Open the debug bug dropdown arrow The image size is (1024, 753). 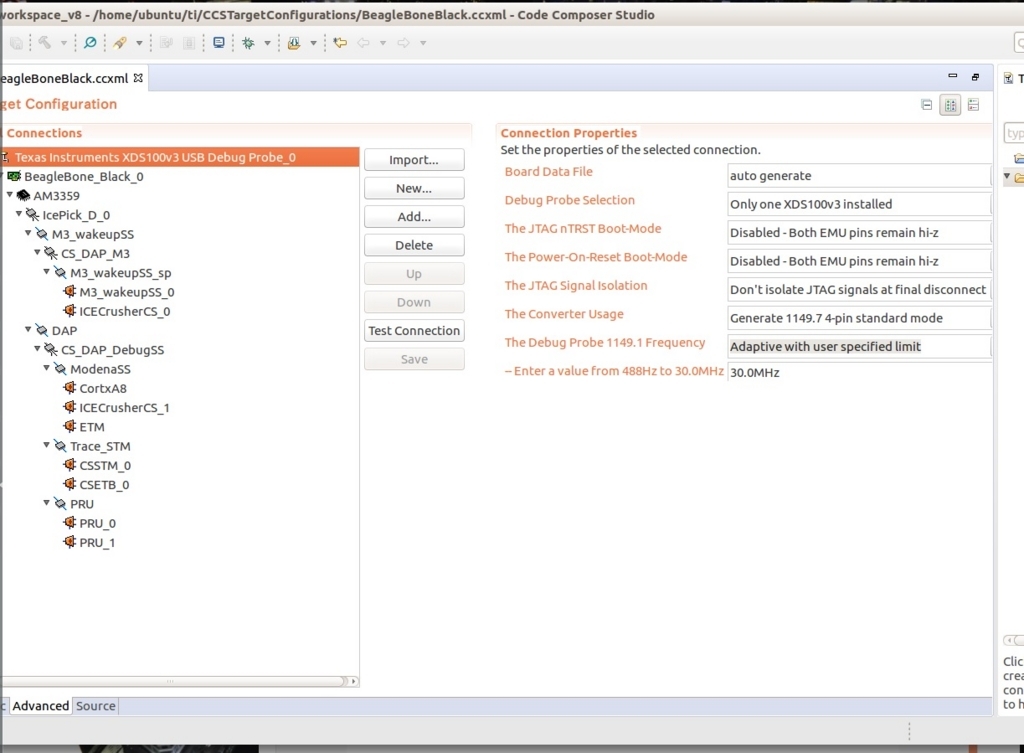point(267,43)
